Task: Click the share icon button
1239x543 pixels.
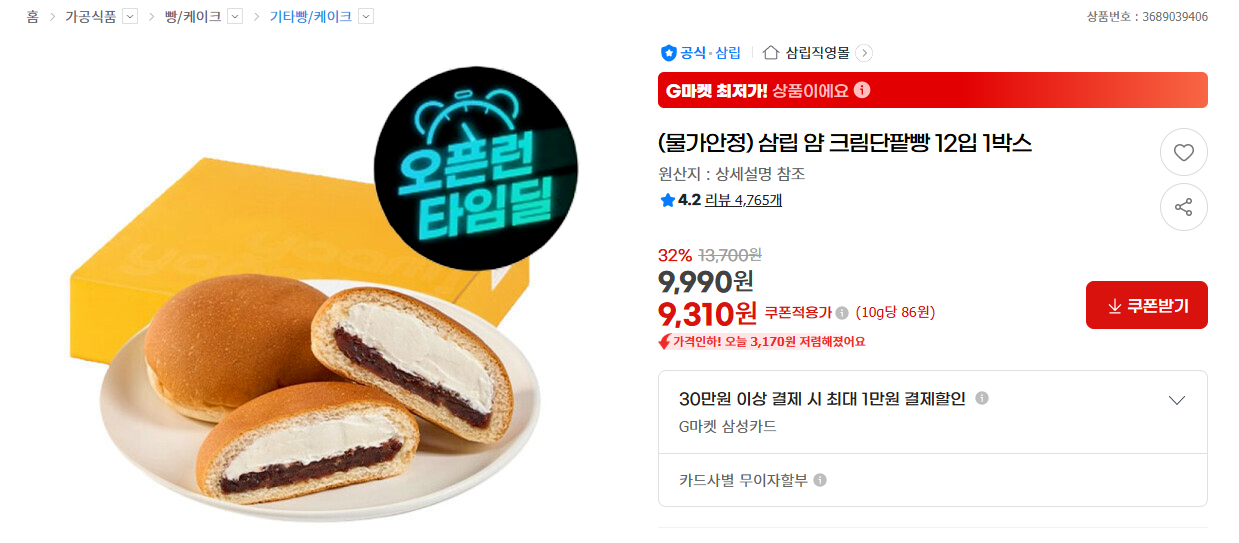Action: point(1184,207)
